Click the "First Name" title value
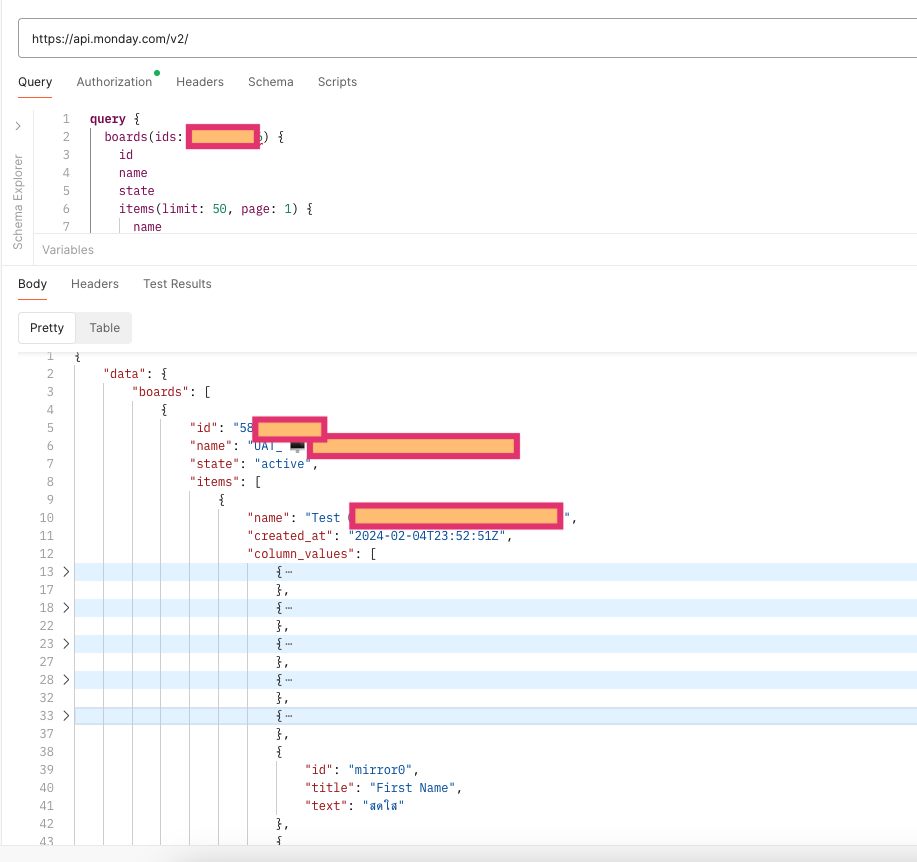The width and height of the screenshot is (917, 862). 412,788
